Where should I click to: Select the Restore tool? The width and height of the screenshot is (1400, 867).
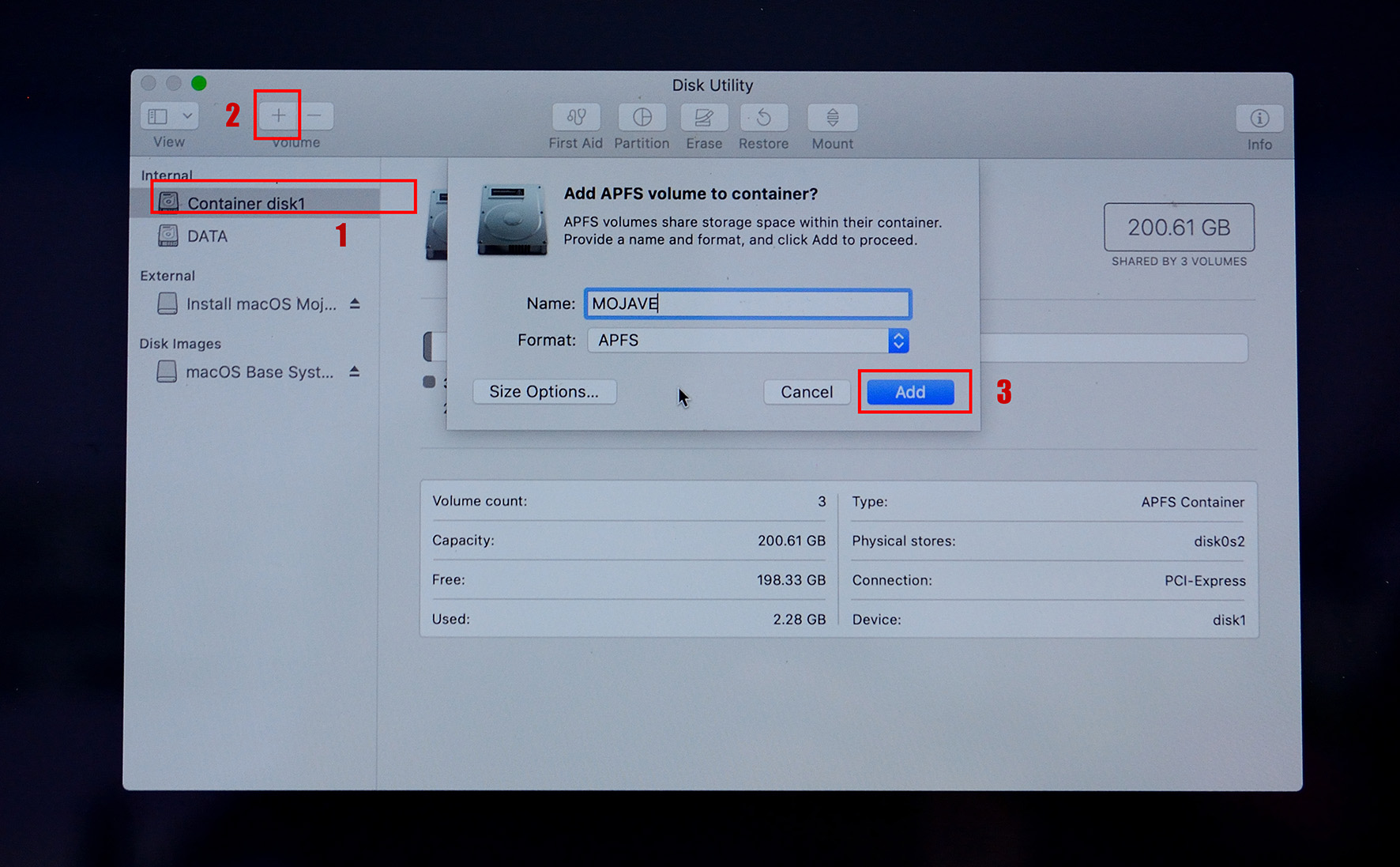coord(763,119)
